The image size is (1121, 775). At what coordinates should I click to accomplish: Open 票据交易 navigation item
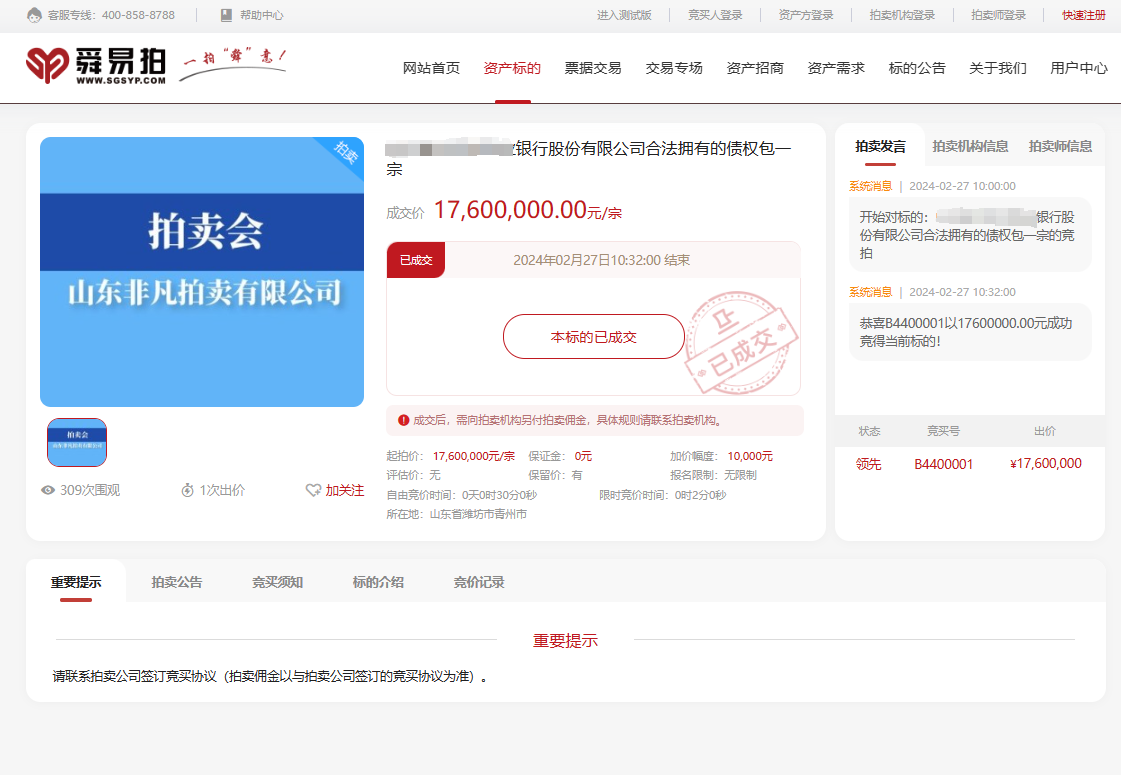pyautogui.click(x=593, y=68)
